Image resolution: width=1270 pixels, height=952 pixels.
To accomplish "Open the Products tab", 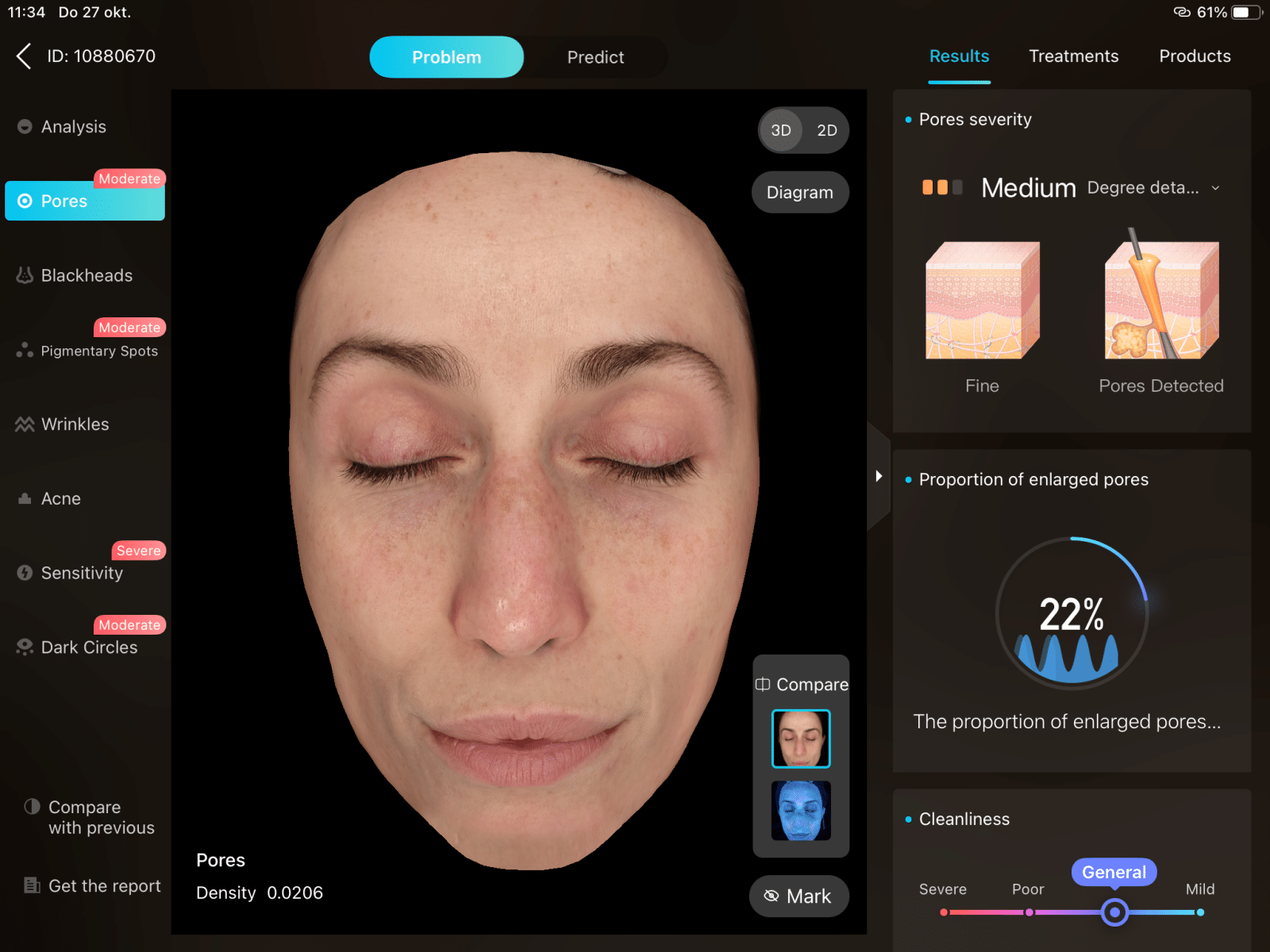I will pyautogui.click(x=1195, y=56).
